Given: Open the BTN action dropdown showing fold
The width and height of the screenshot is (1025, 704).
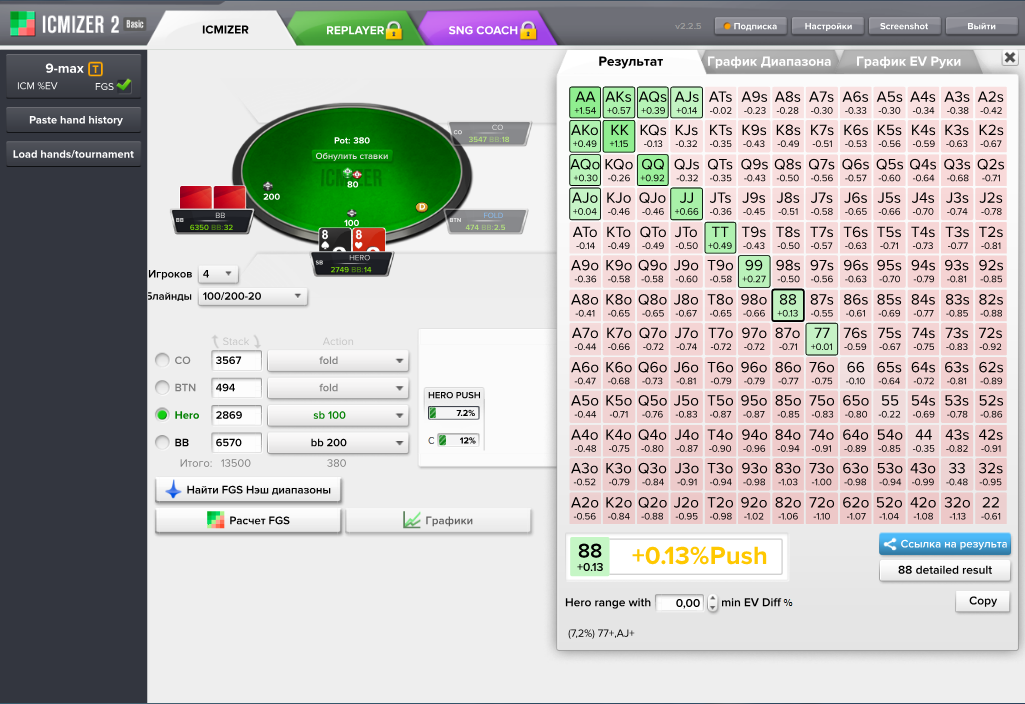Looking at the screenshot, I should [337, 388].
